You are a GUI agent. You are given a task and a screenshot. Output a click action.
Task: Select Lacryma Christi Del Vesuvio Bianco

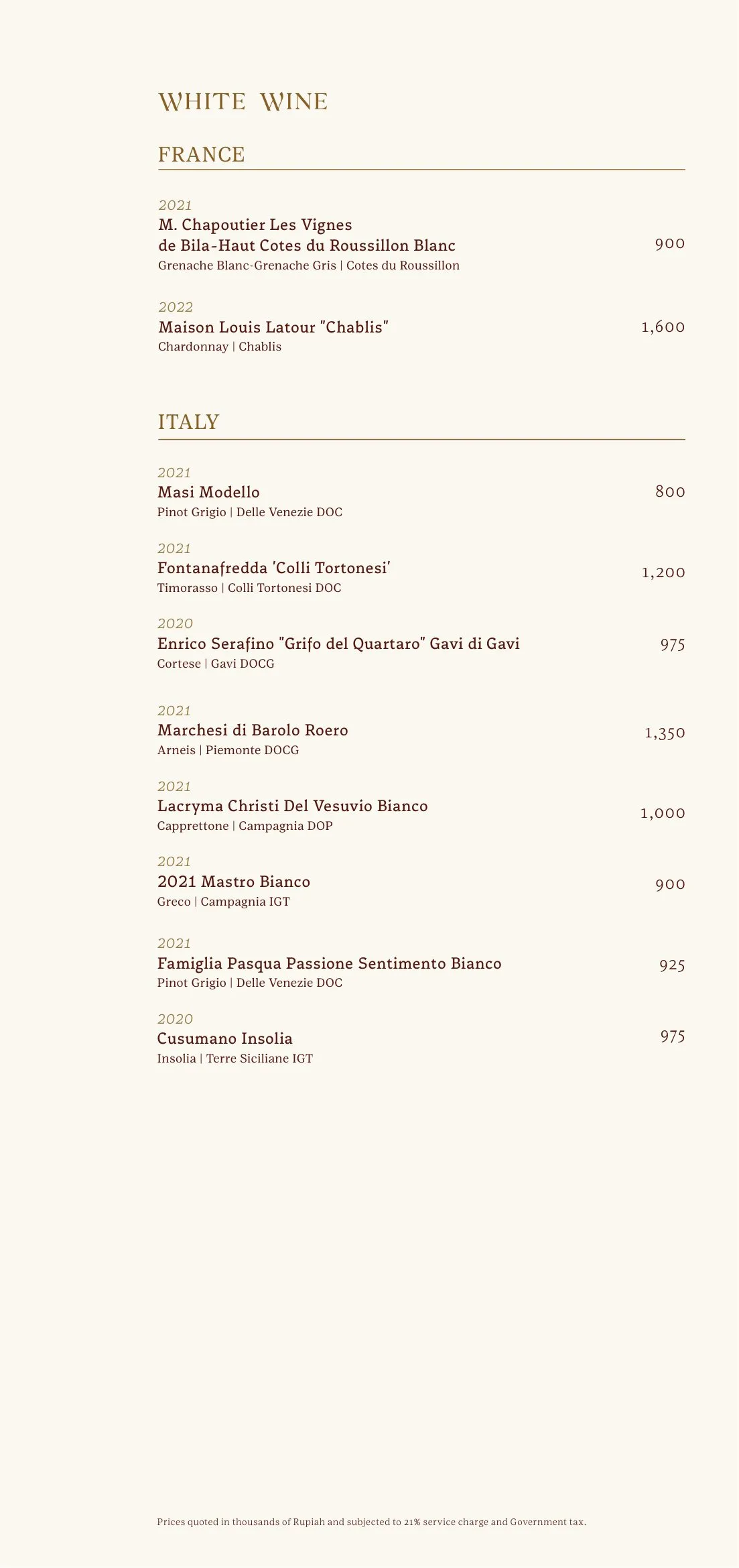[x=292, y=806]
